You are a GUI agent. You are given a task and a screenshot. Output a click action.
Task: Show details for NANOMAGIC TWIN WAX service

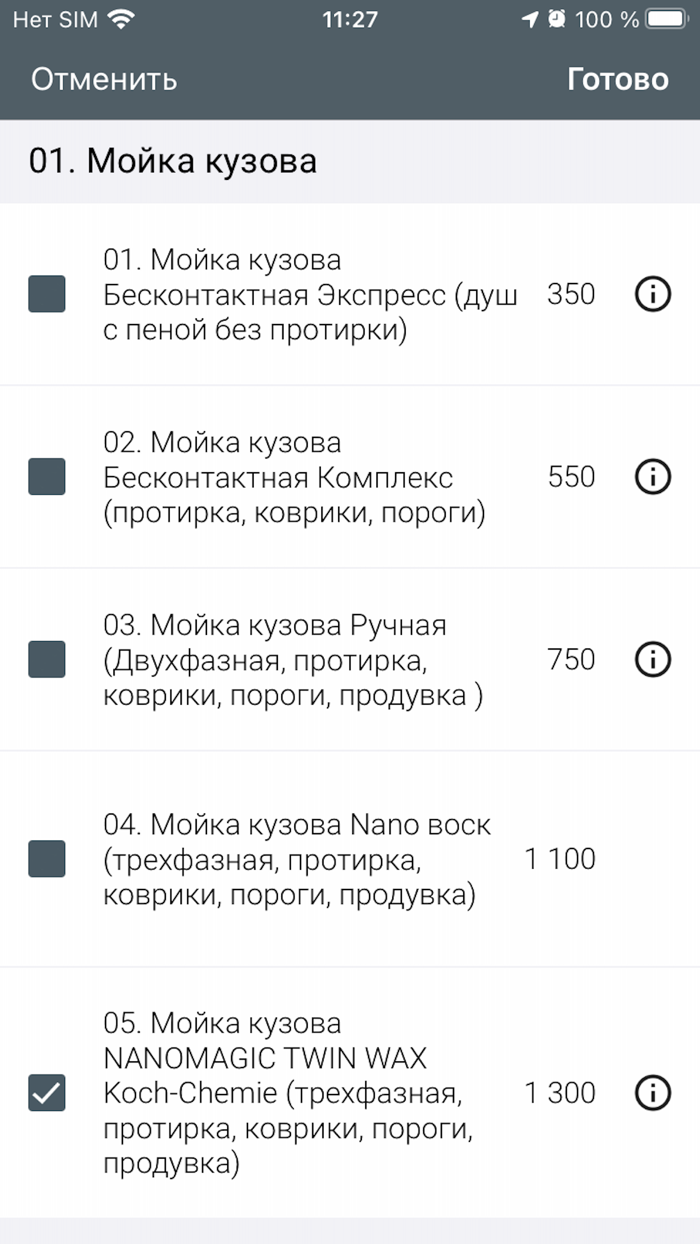(x=652, y=1092)
